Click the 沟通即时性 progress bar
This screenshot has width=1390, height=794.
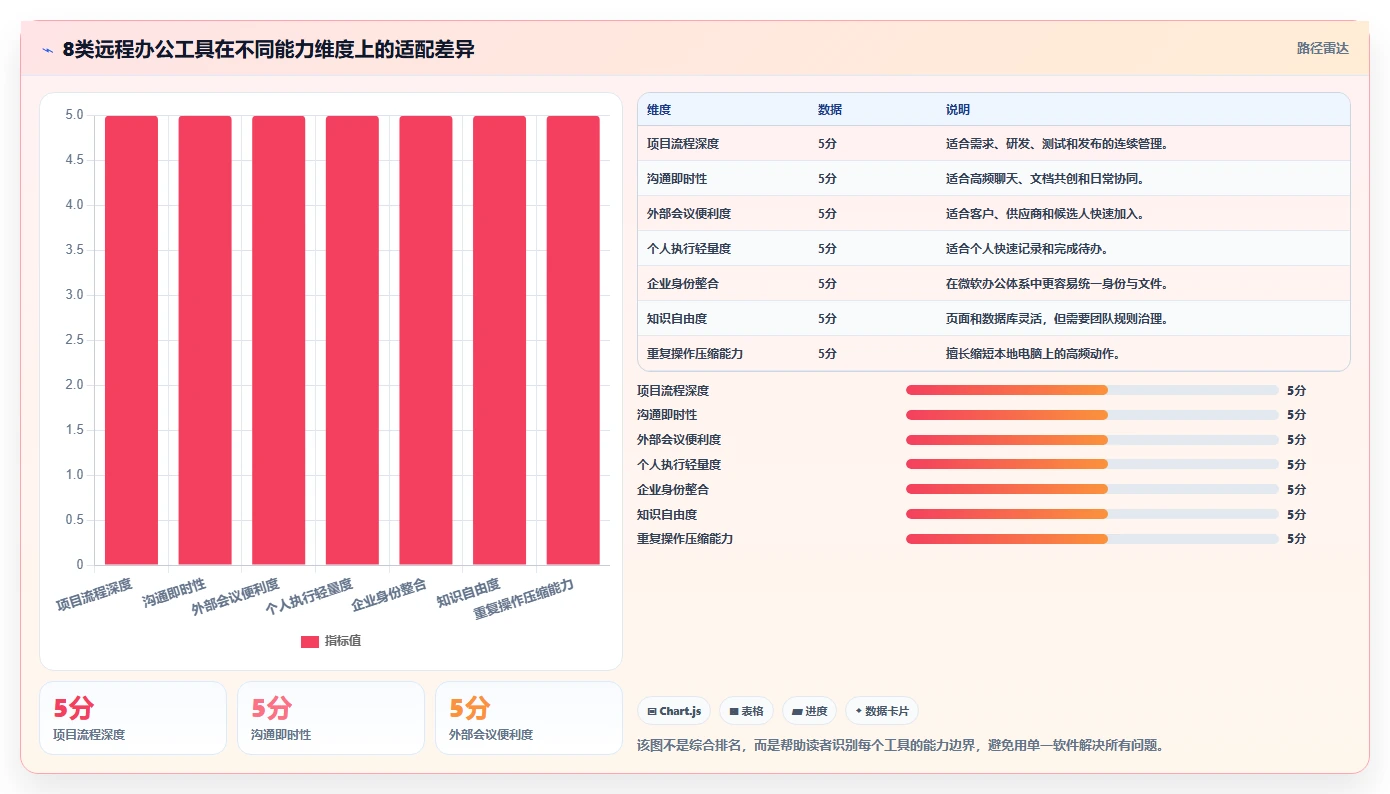coord(1092,415)
